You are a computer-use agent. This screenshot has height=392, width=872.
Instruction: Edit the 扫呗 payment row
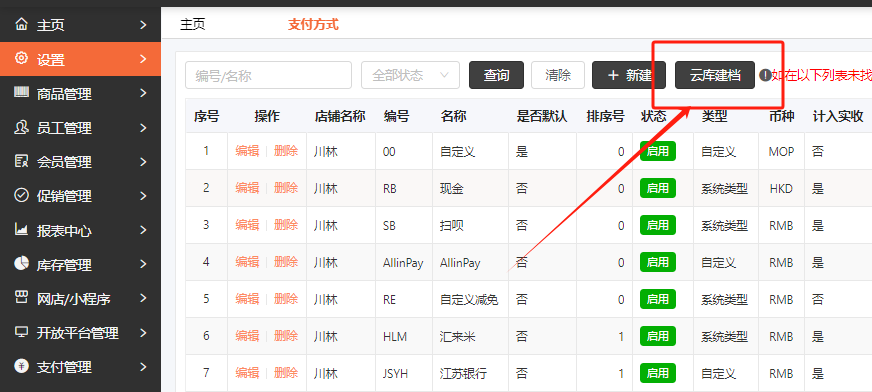click(247, 225)
